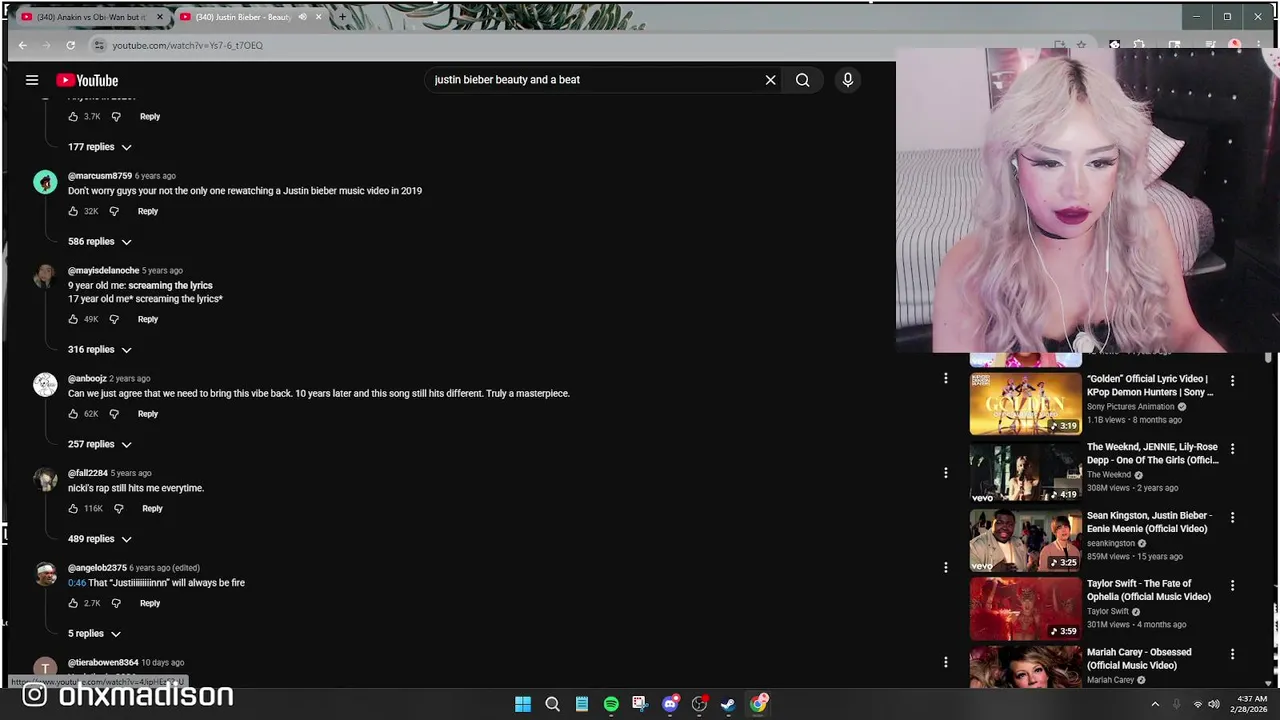Image resolution: width=1280 pixels, height=720 pixels.
Task: Dislike @mayisdelanoche's comment
Action: (x=114, y=319)
